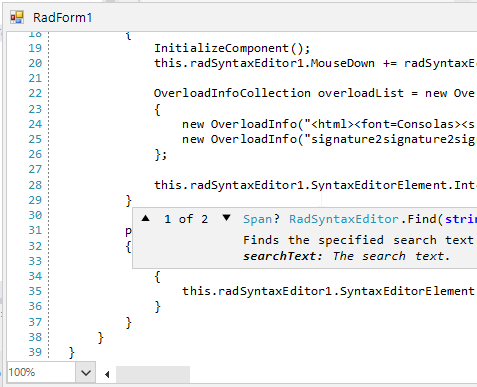Show next overload with down arrow
Screen dimensions: 477x387
[x=226, y=218]
